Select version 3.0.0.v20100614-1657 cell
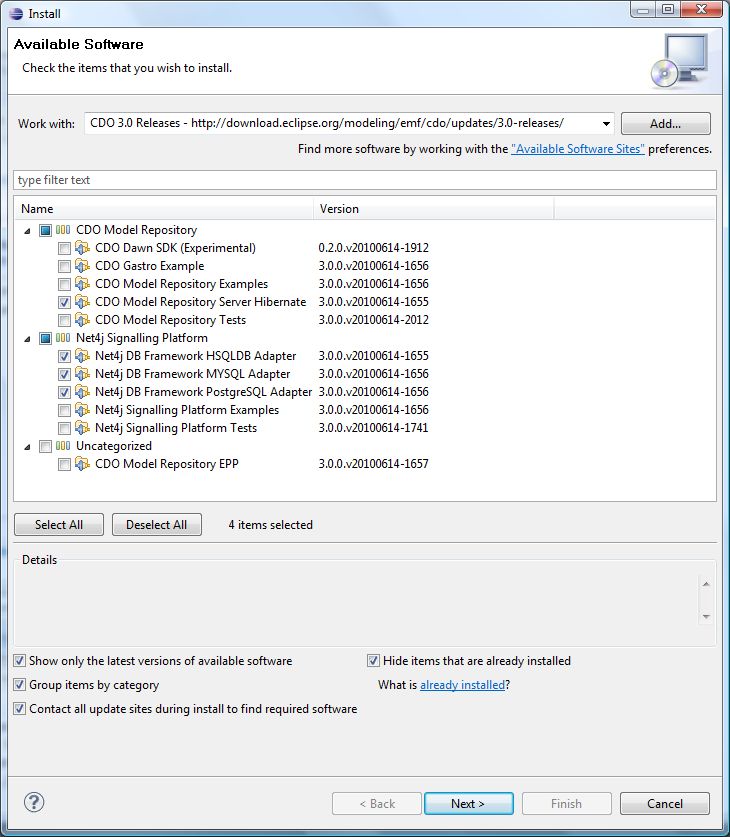This screenshot has width=730, height=837. tap(374, 464)
